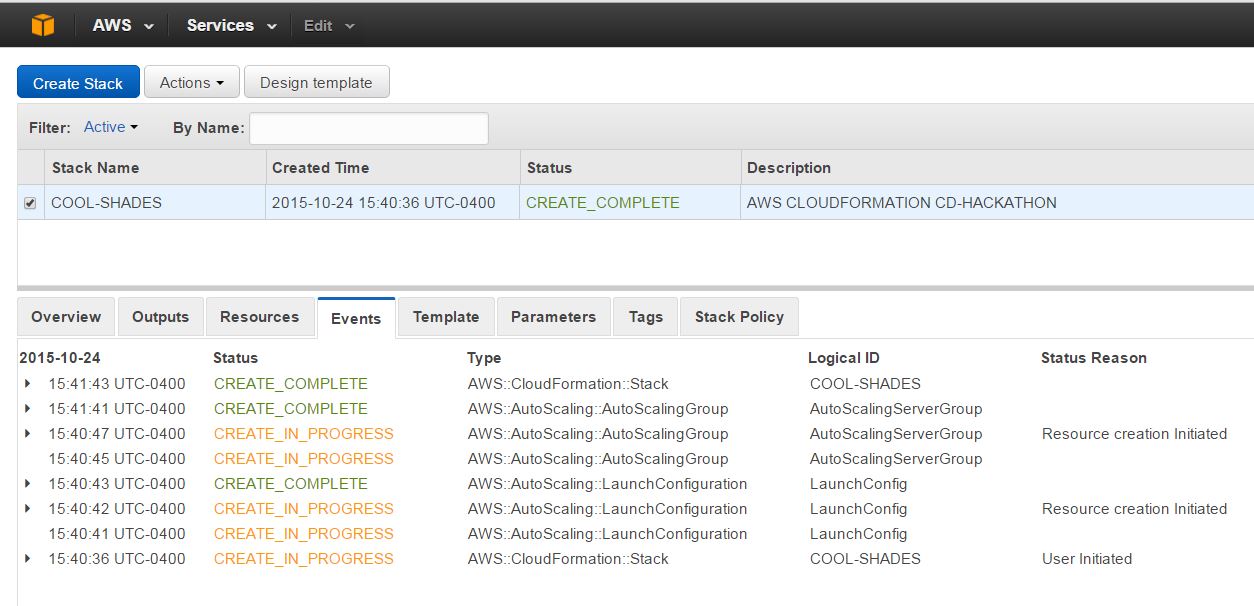The height and width of the screenshot is (606, 1254).
Task: Click Resource creation Initiated at 15:40:42
Action: [x=1134, y=509]
